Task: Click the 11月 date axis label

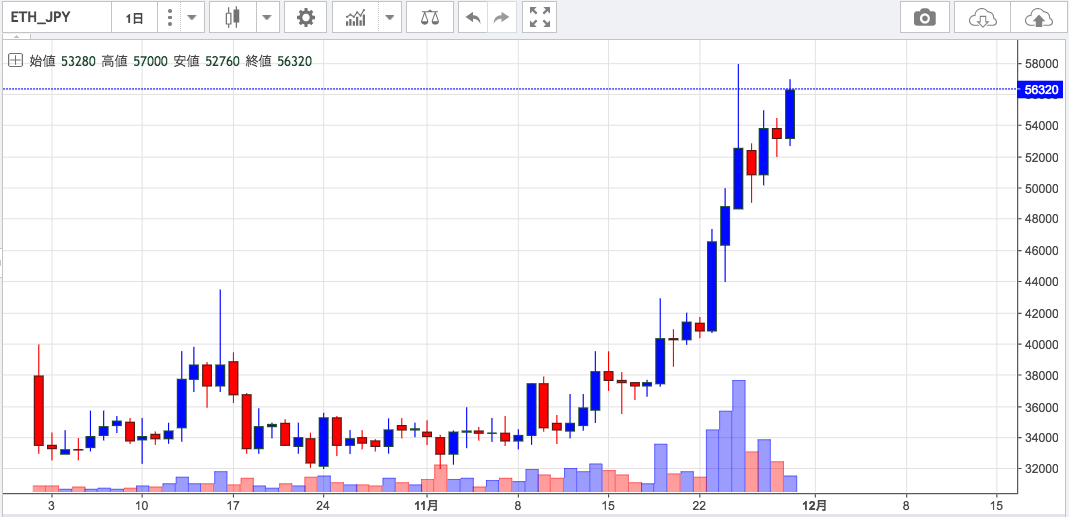Action: point(426,506)
